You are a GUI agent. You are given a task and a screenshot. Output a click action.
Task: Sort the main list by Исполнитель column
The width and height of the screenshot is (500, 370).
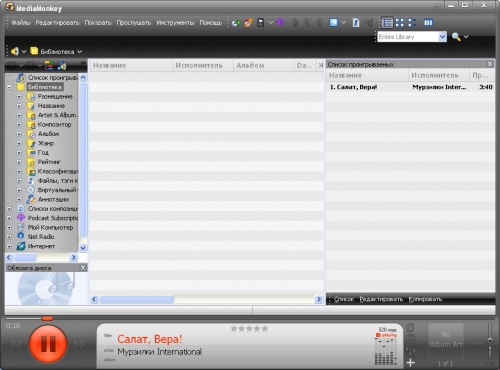pos(203,65)
